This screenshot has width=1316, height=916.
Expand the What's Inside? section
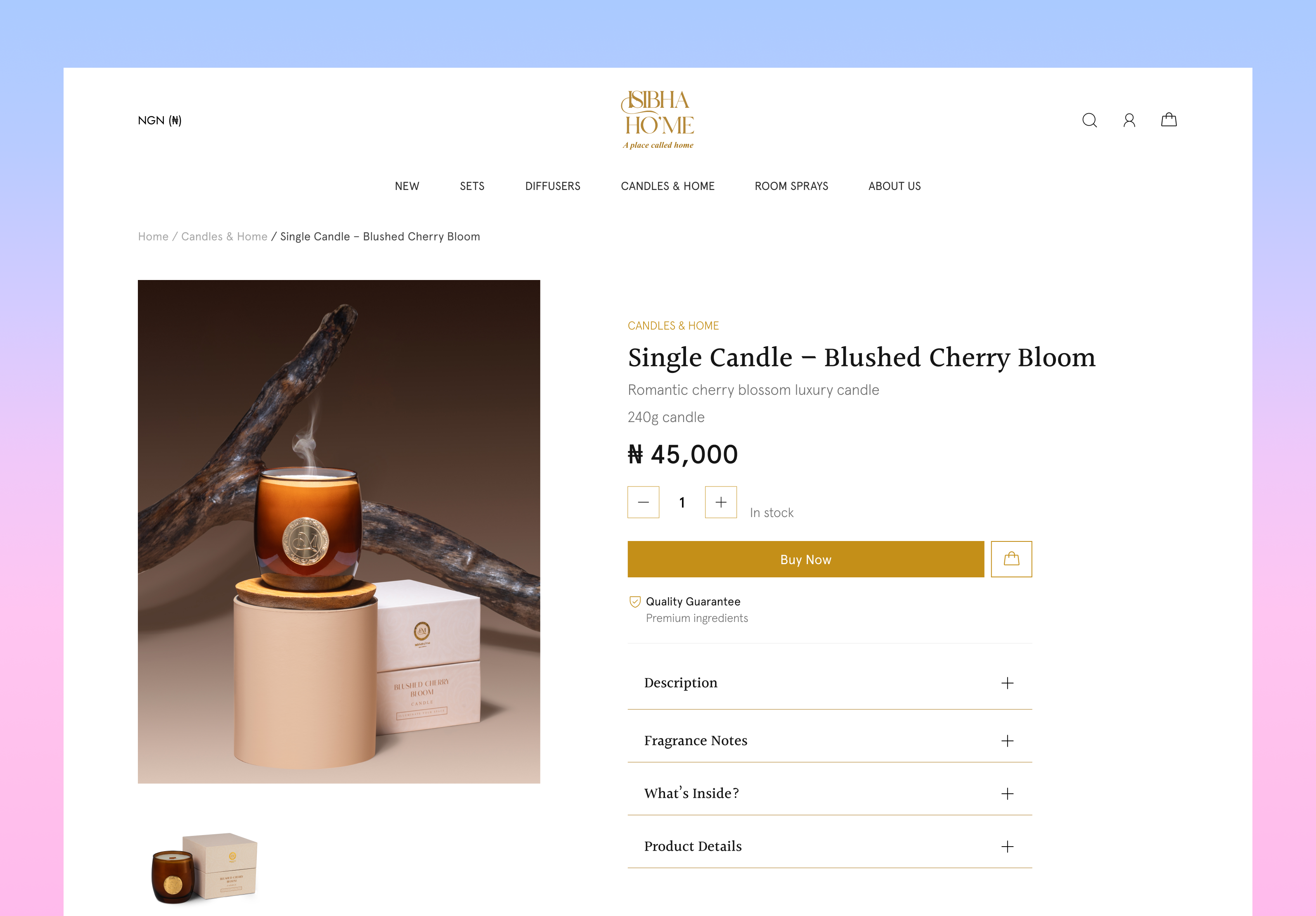pos(829,793)
